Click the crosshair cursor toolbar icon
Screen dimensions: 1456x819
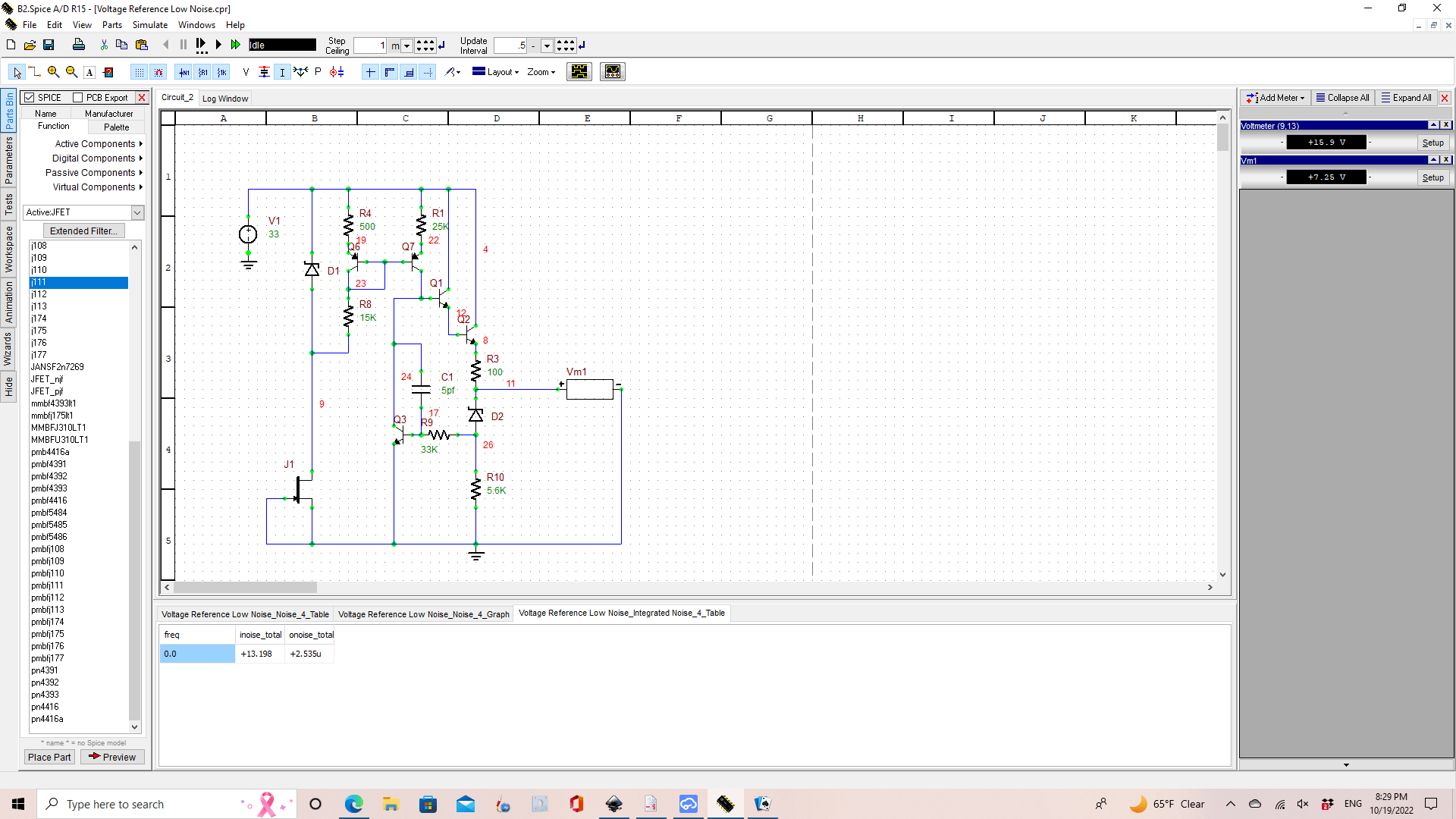point(370,72)
